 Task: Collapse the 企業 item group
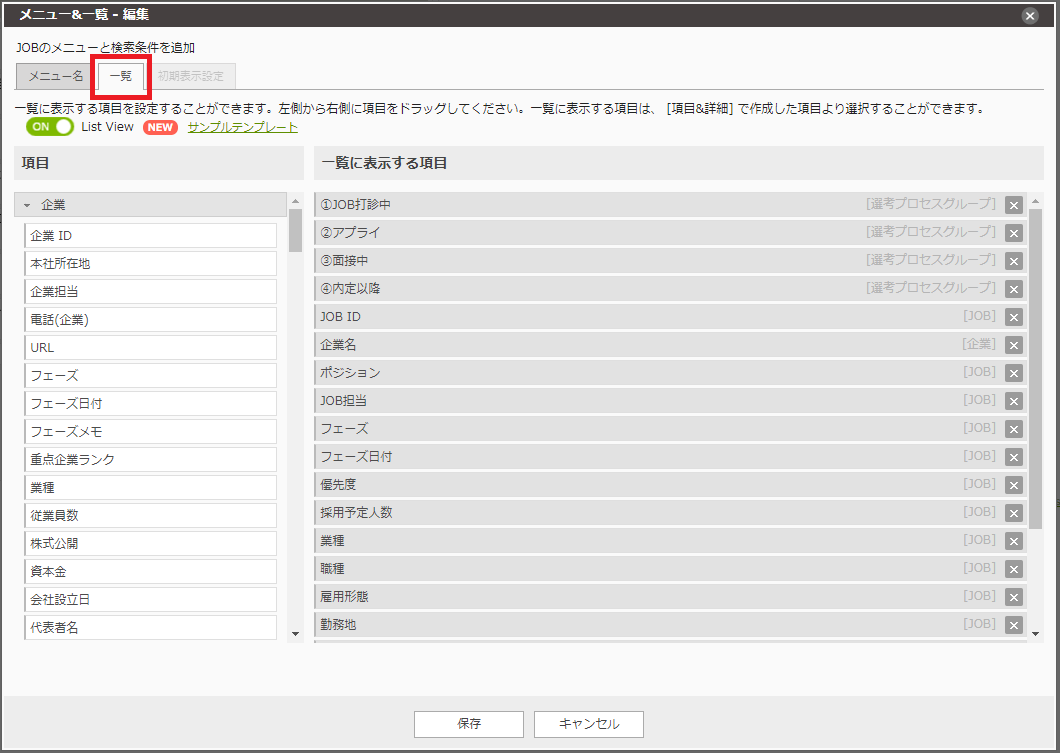[27, 205]
